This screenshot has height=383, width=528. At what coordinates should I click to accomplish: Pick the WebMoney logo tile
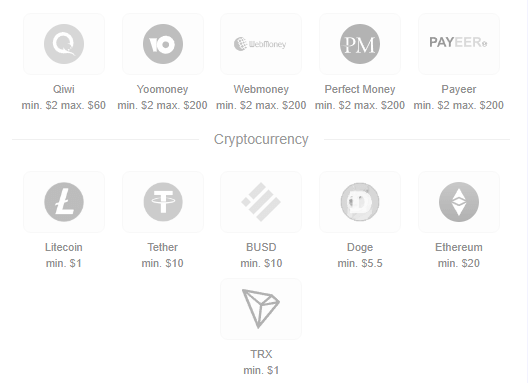click(x=261, y=44)
